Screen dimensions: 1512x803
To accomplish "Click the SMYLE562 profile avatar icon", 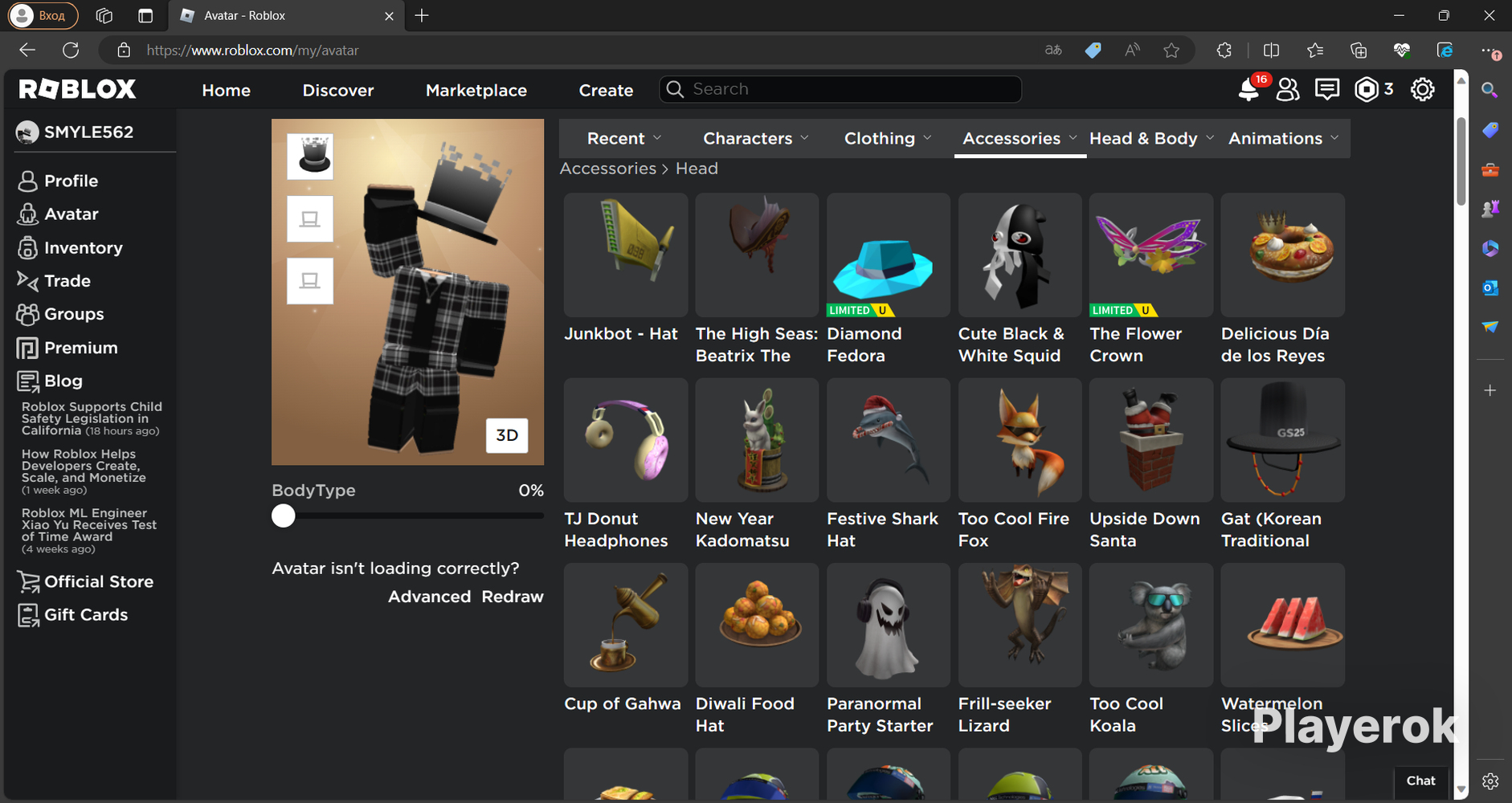I will pos(27,132).
